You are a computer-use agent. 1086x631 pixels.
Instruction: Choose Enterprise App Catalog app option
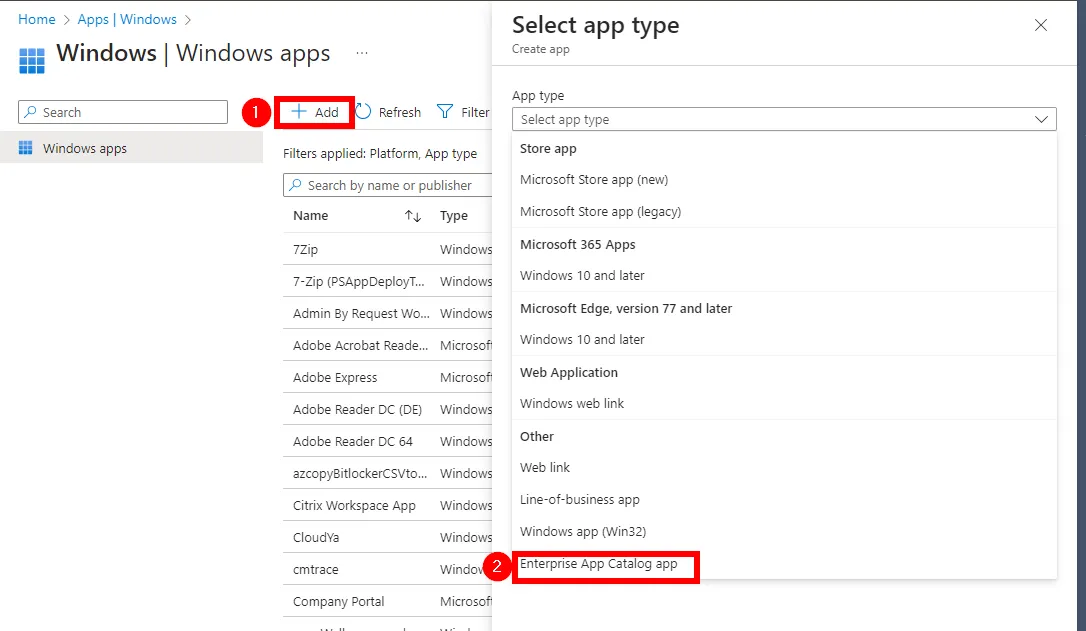pyautogui.click(x=599, y=564)
